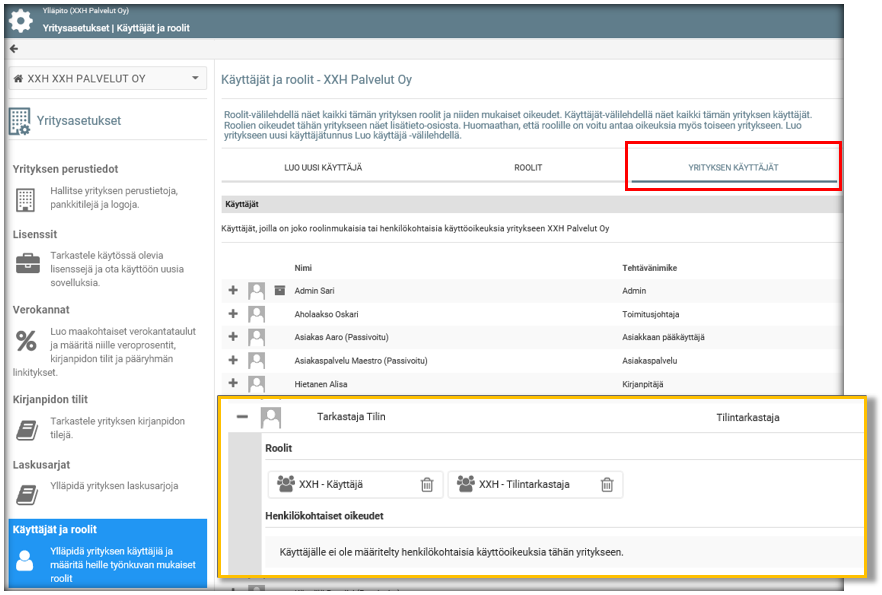Open the Laskusarjat section link
The width and height of the screenshot is (882, 595).
click(41, 465)
